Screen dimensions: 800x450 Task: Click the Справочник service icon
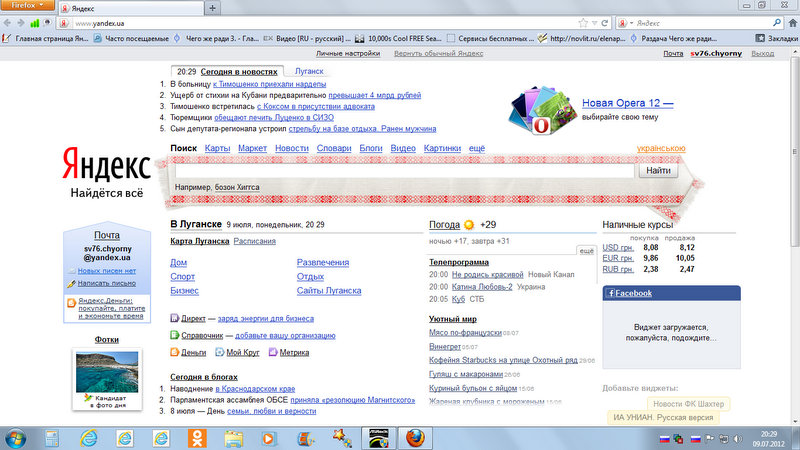174,335
